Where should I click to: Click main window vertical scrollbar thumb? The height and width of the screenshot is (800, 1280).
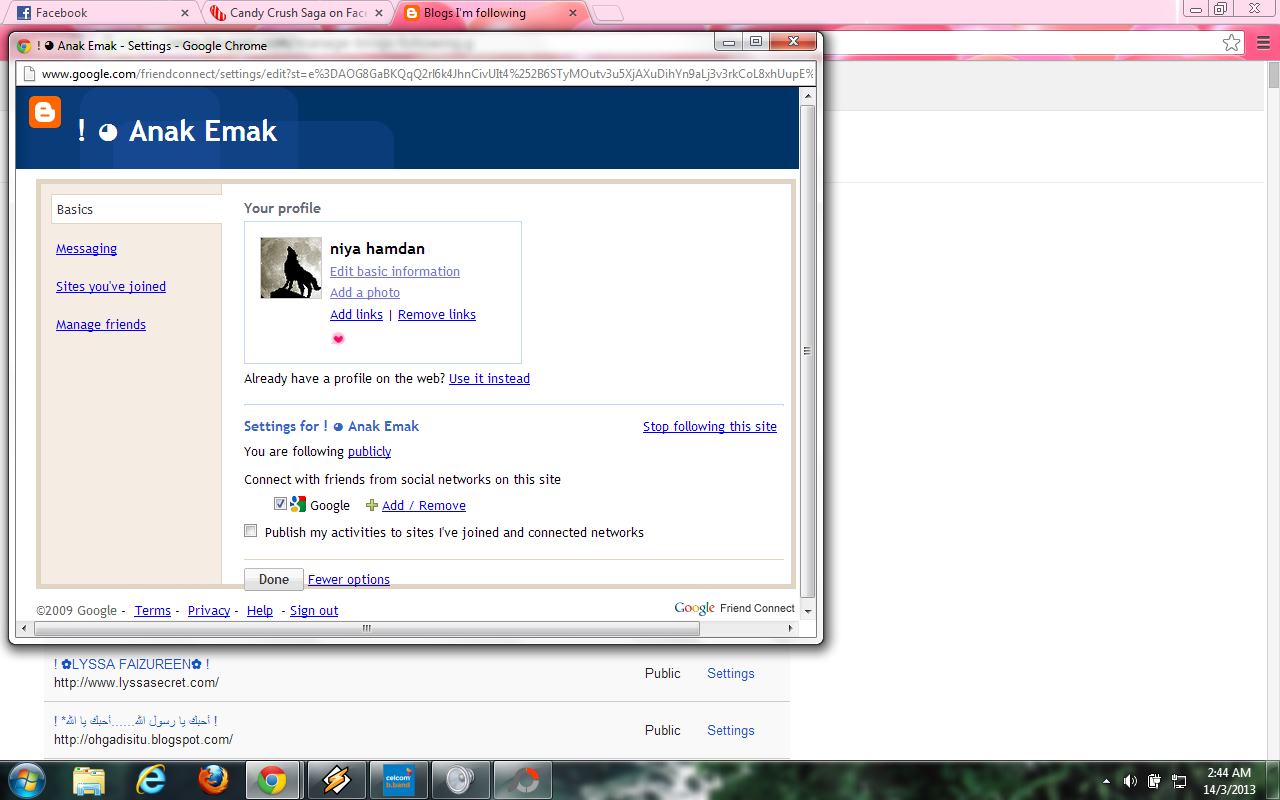pos(1274,75)
